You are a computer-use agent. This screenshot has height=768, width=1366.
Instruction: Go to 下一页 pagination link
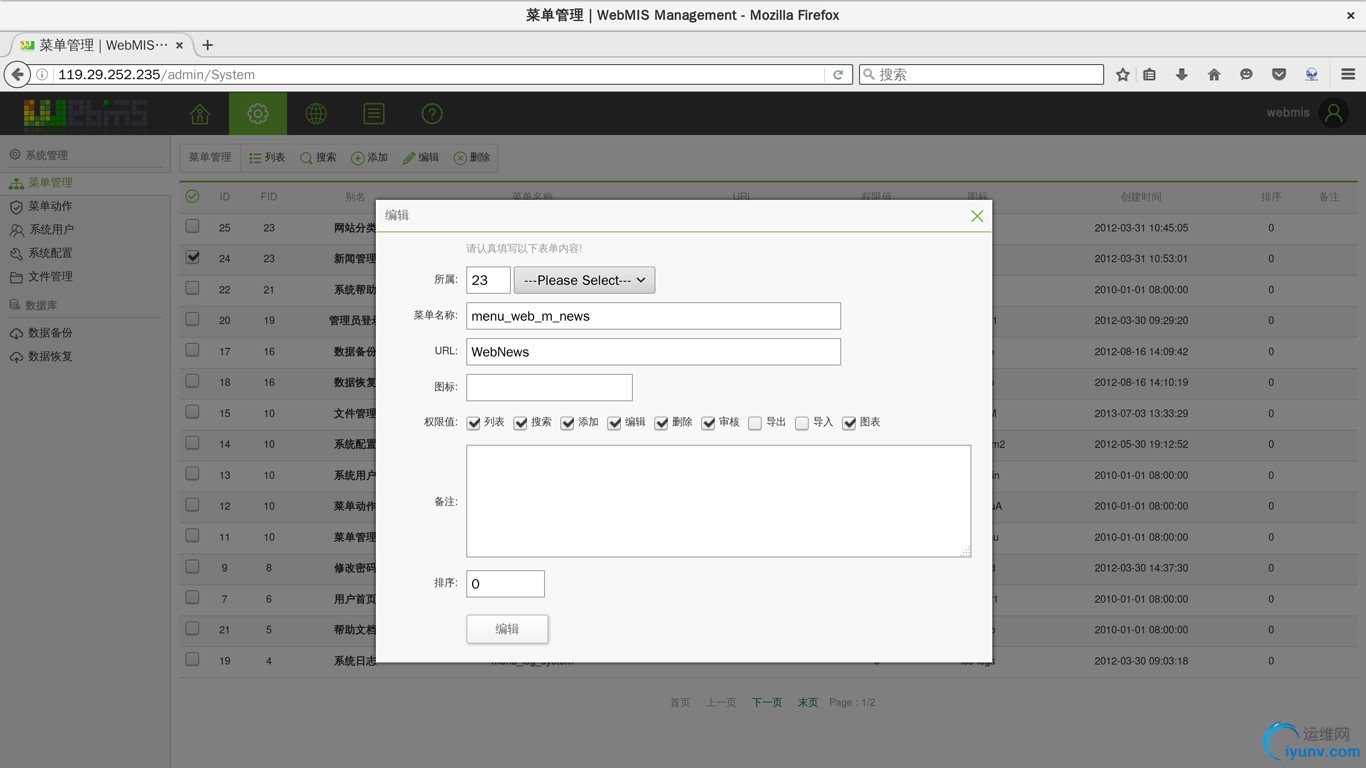pyautogui.click(x=767, y=703)
